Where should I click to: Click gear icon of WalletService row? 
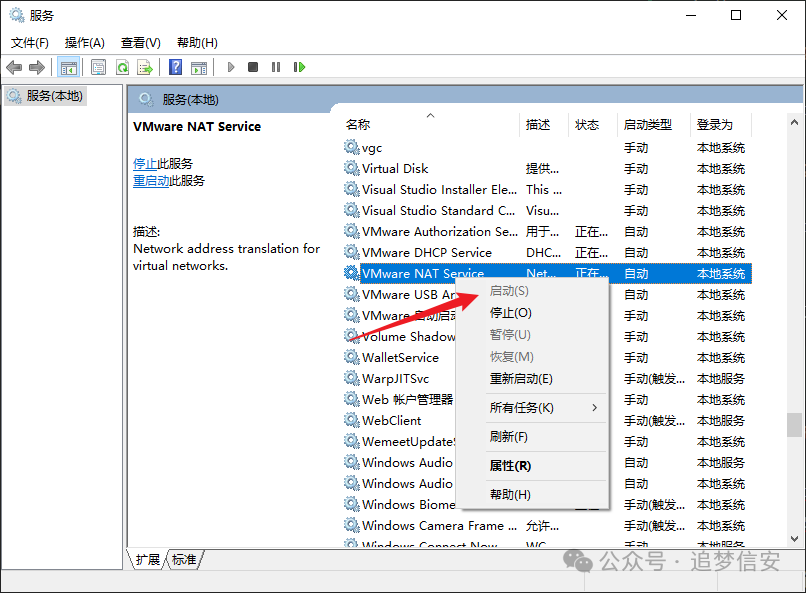(x=352, y=357)
